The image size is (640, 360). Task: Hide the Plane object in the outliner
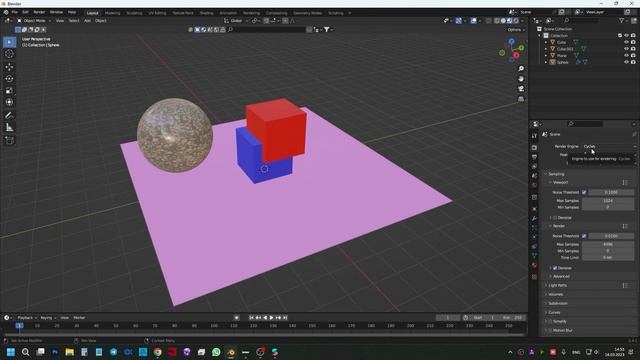click(627, 56)
